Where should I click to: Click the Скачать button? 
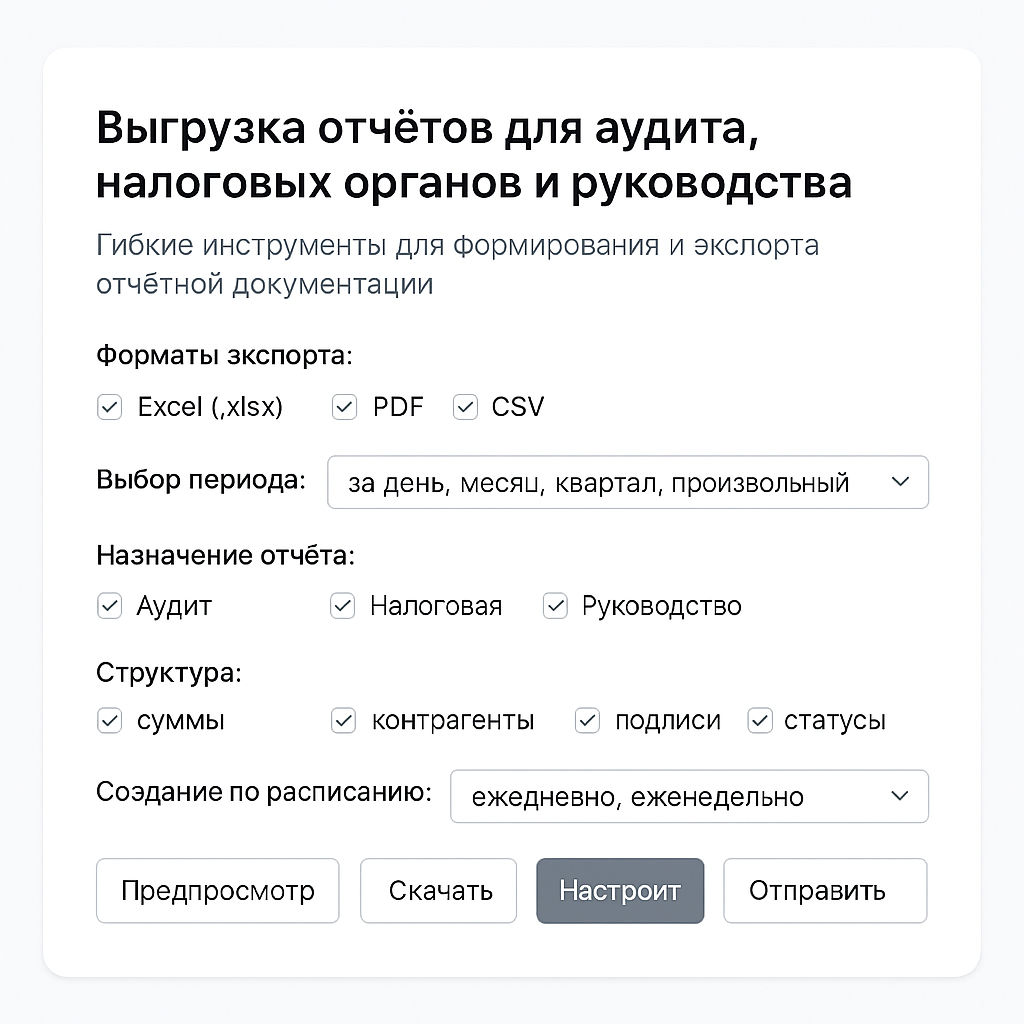pos(438,891)
